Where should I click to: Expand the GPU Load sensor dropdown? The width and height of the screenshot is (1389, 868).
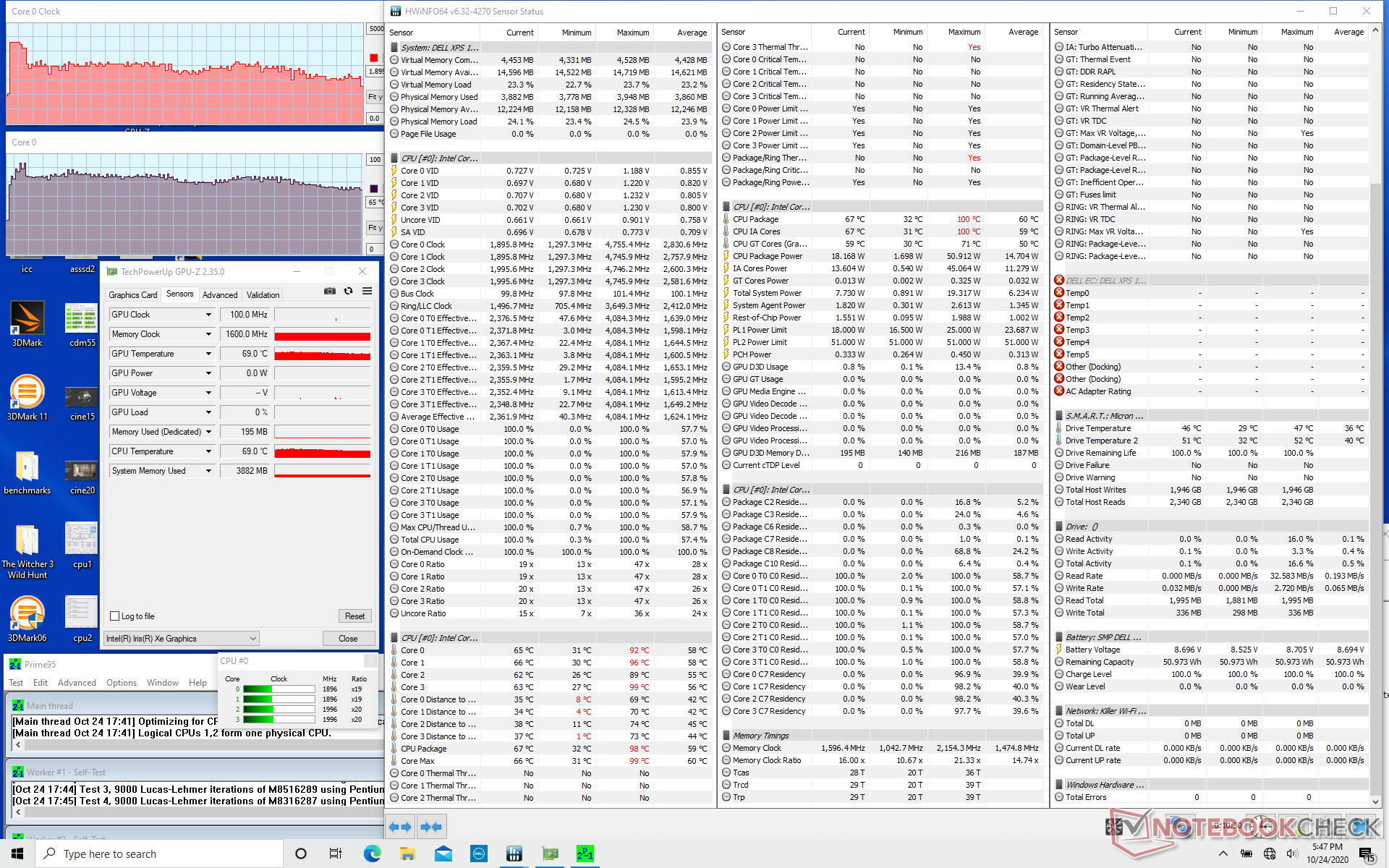click(208, 412)
